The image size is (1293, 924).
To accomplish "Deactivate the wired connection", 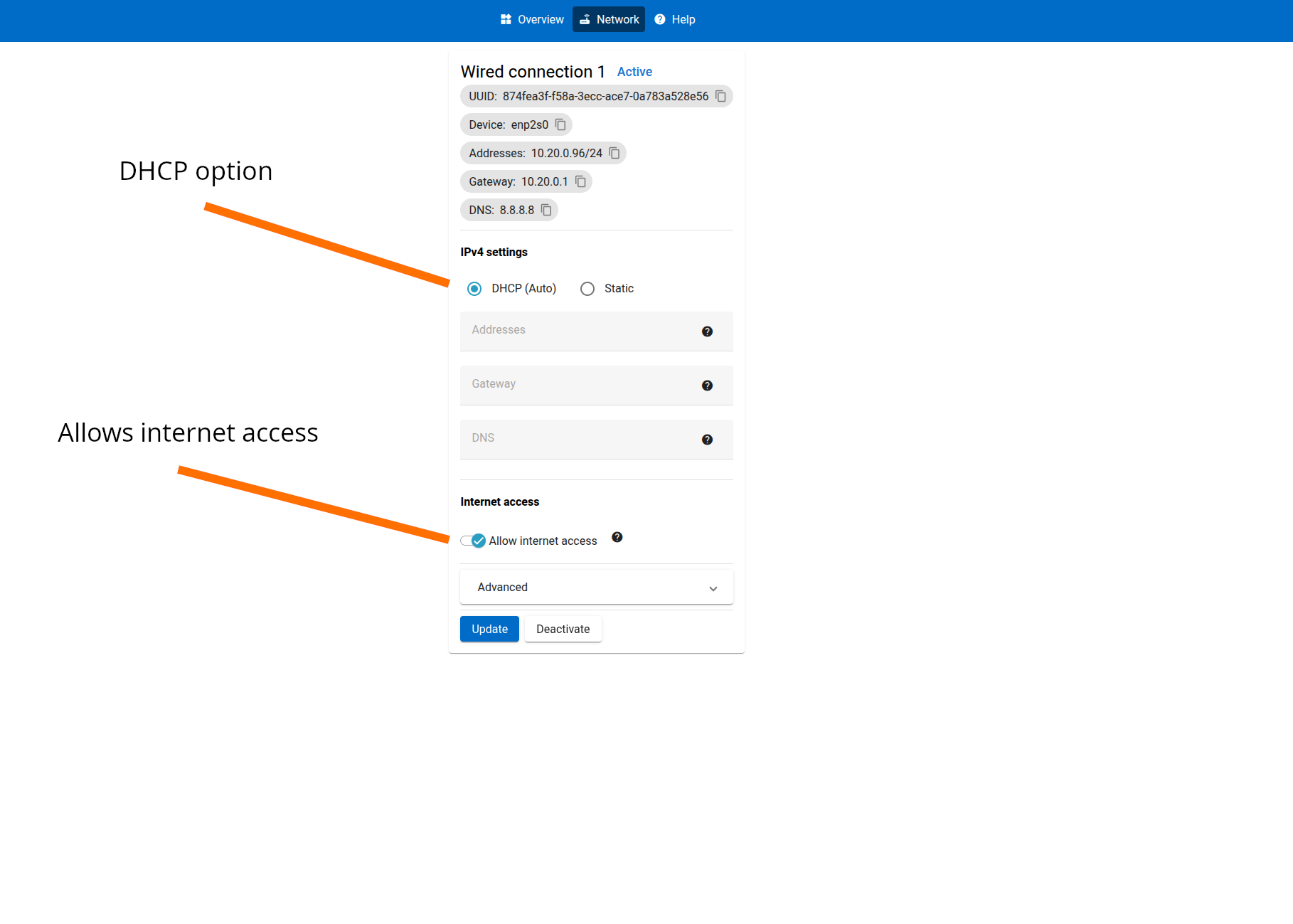I will pos(563,629).
